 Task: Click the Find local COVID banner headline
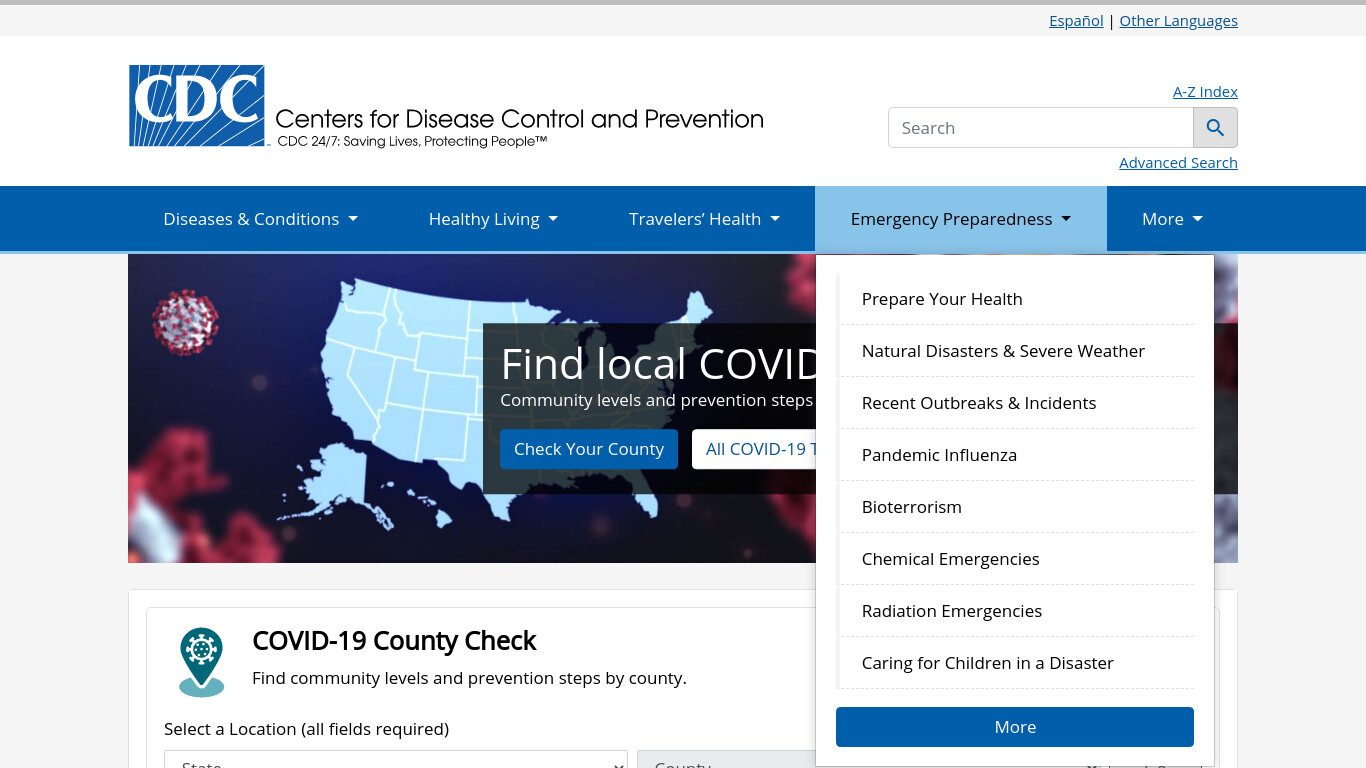tap(659, 364)
